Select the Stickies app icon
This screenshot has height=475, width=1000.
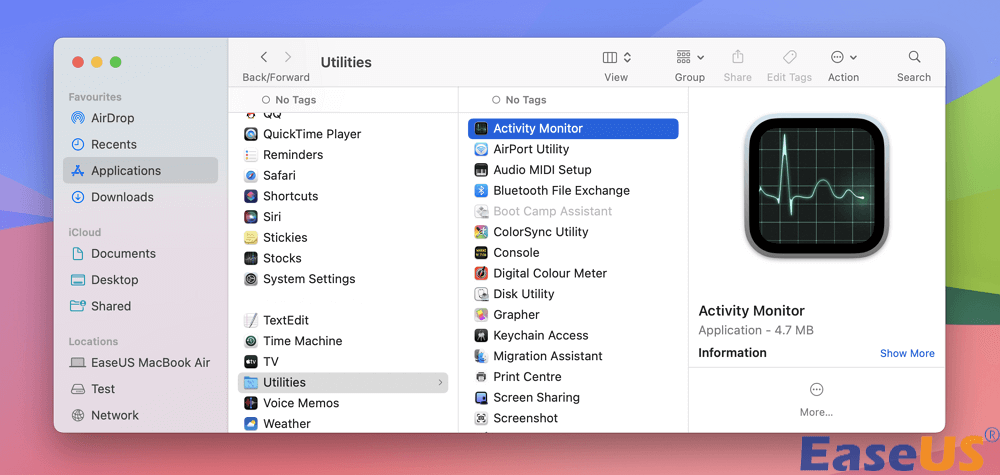click(251, 237)
